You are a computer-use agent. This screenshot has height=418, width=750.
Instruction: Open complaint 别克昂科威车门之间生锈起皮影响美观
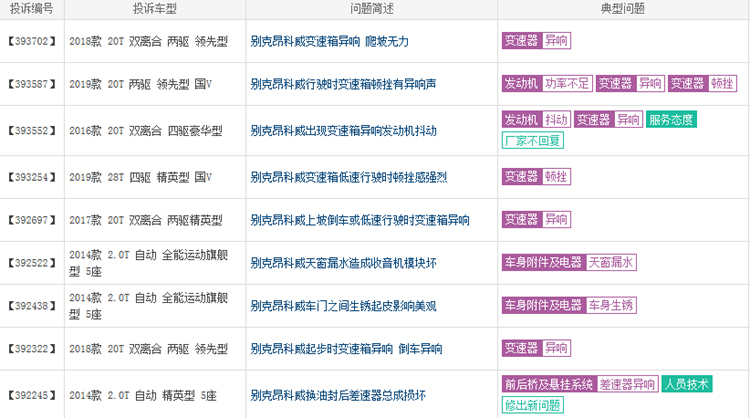tap(343, 306)
